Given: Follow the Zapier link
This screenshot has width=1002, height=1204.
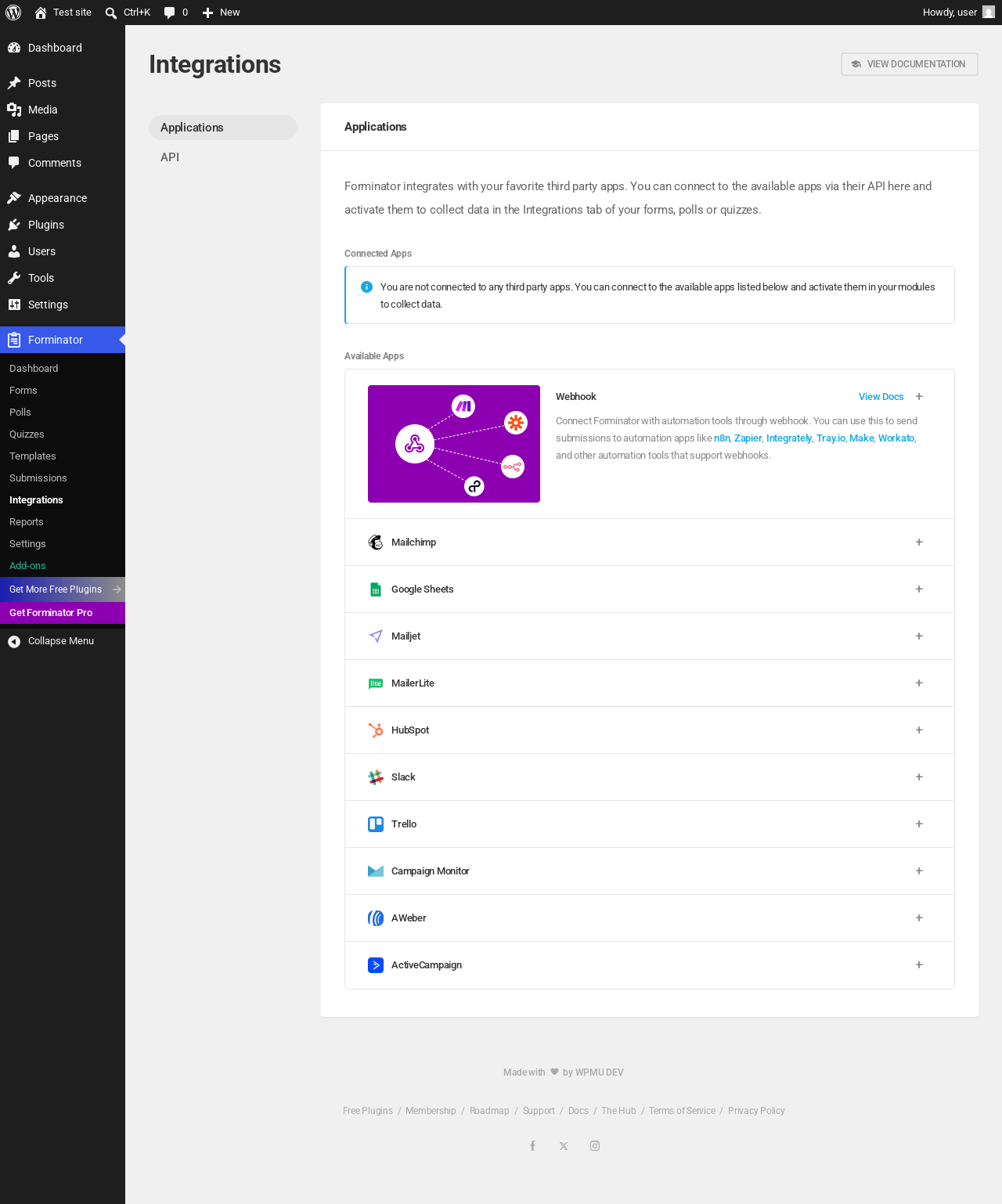Looking at the screenshot, I should tap(748, 438).
